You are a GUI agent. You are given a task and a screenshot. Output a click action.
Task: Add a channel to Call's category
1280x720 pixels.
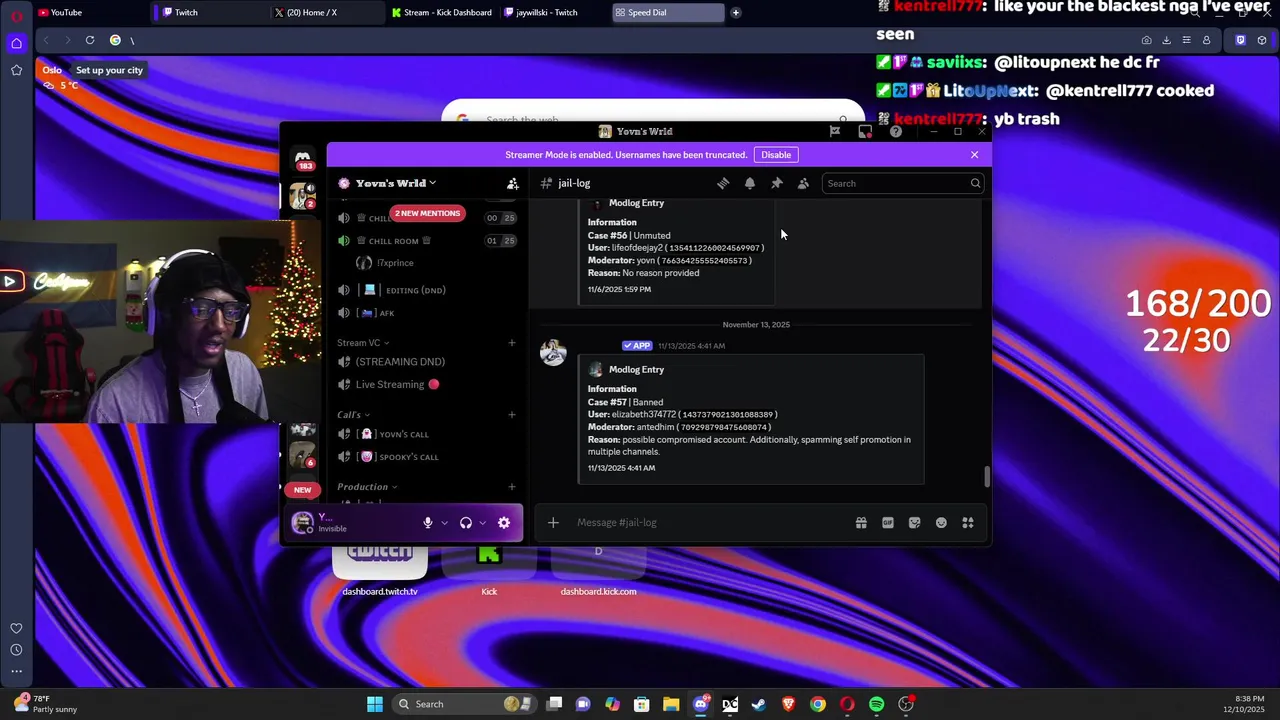click(x=512, y=414)
